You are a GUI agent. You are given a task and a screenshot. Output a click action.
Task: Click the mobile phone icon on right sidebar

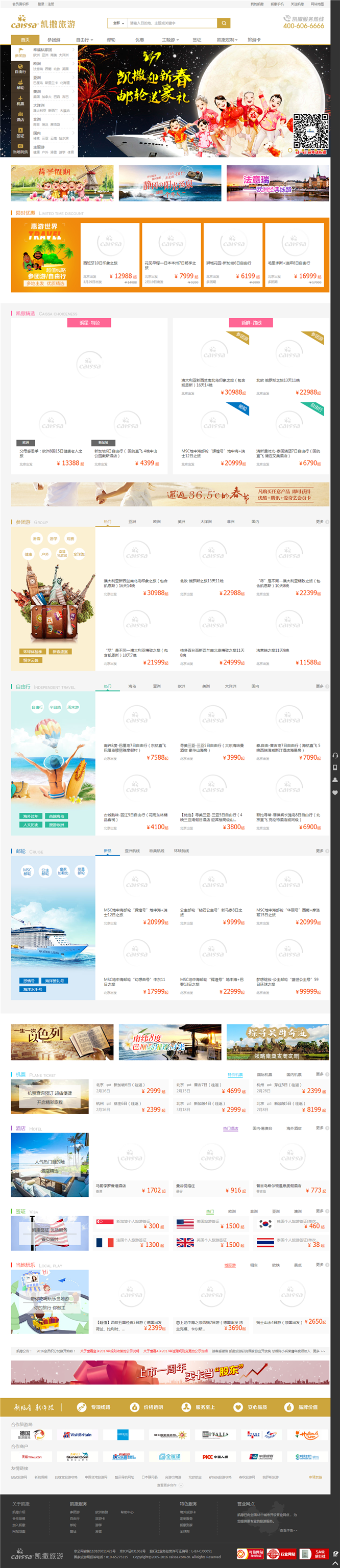point(334,767)
